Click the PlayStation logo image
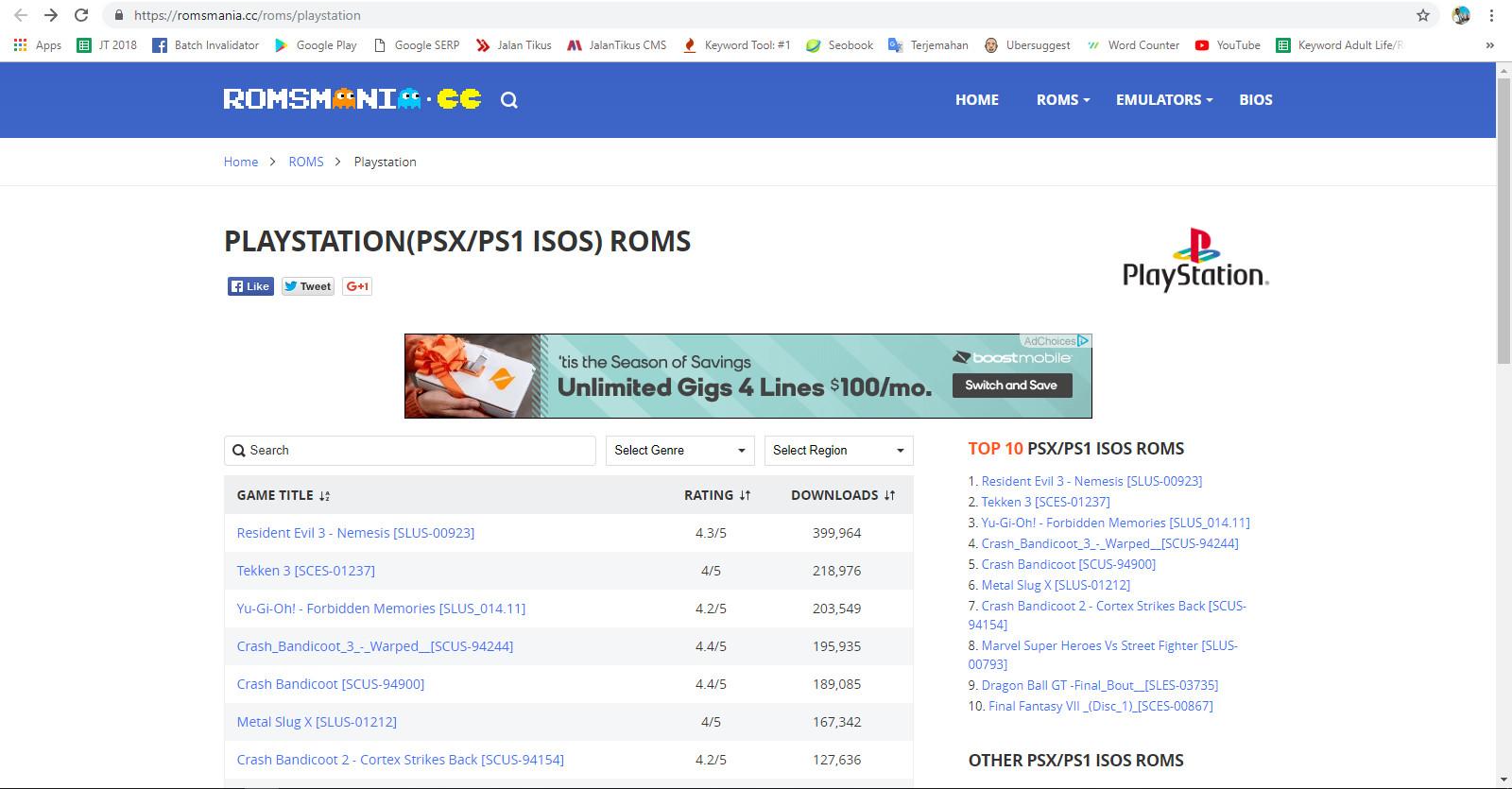Viewport: 1512px width, 789px height. (x=1195, y=259)
